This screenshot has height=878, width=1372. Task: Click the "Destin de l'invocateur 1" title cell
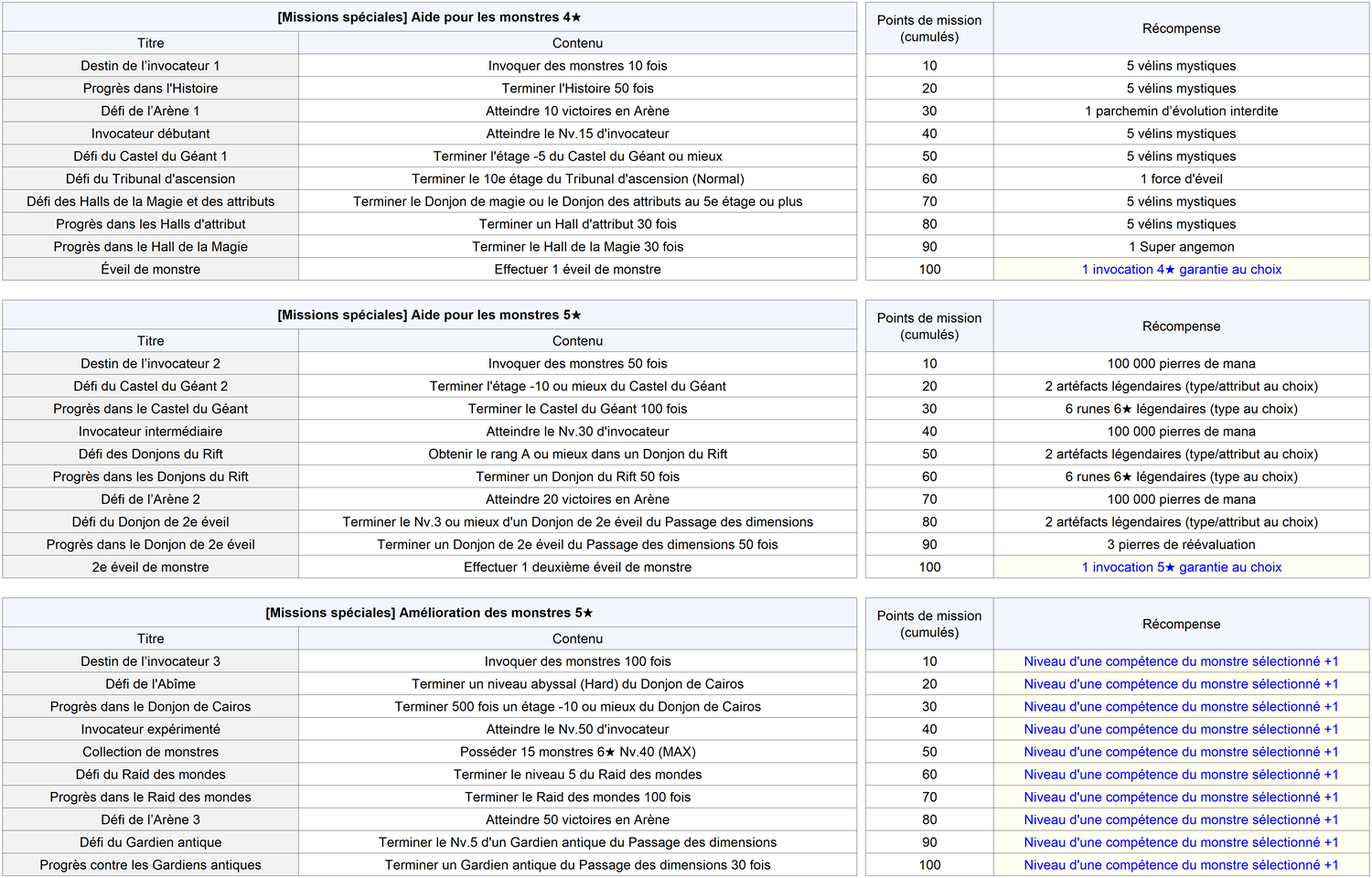pos(150,66)
